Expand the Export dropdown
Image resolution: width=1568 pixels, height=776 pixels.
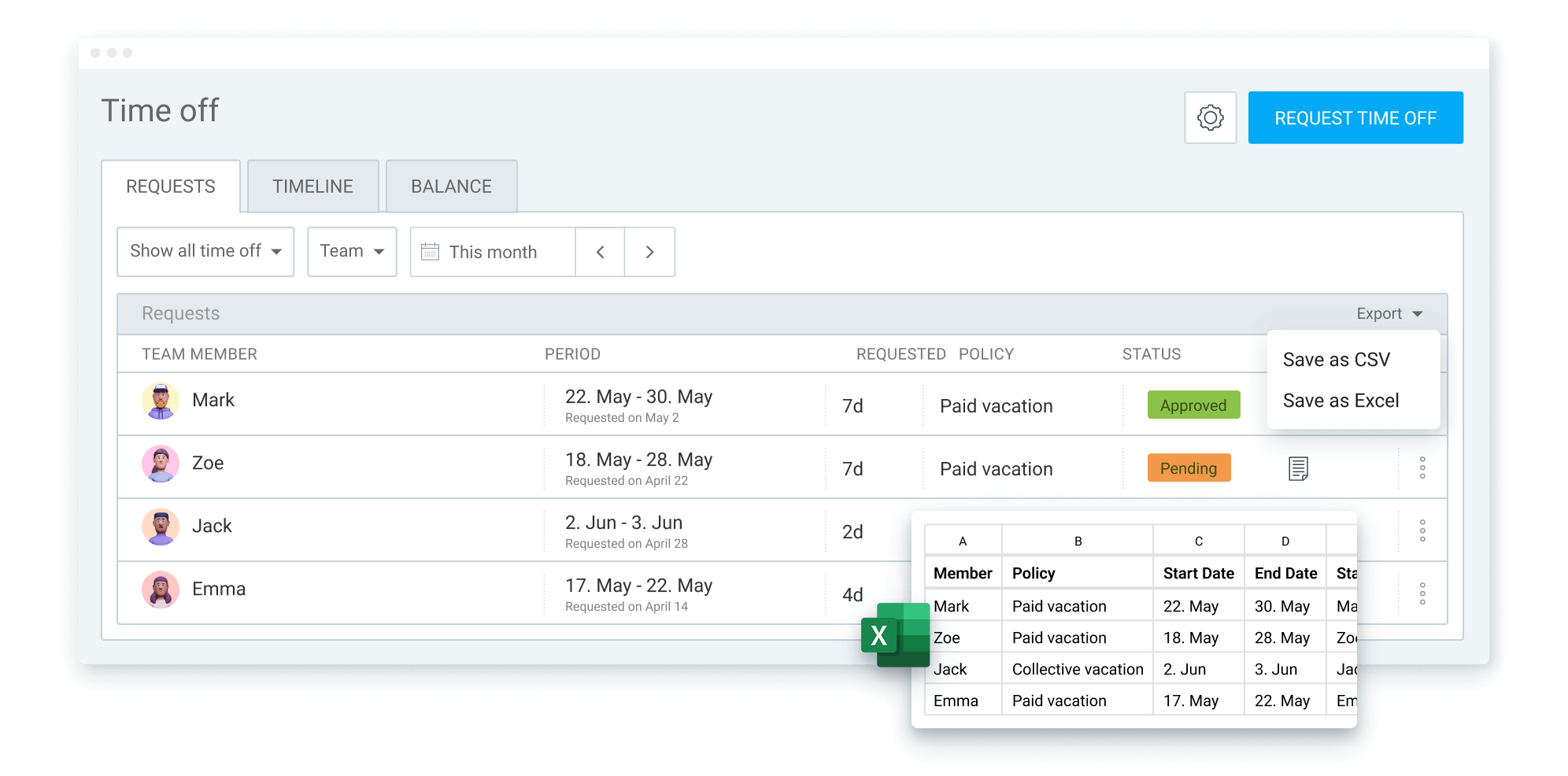pos(1389,314)
